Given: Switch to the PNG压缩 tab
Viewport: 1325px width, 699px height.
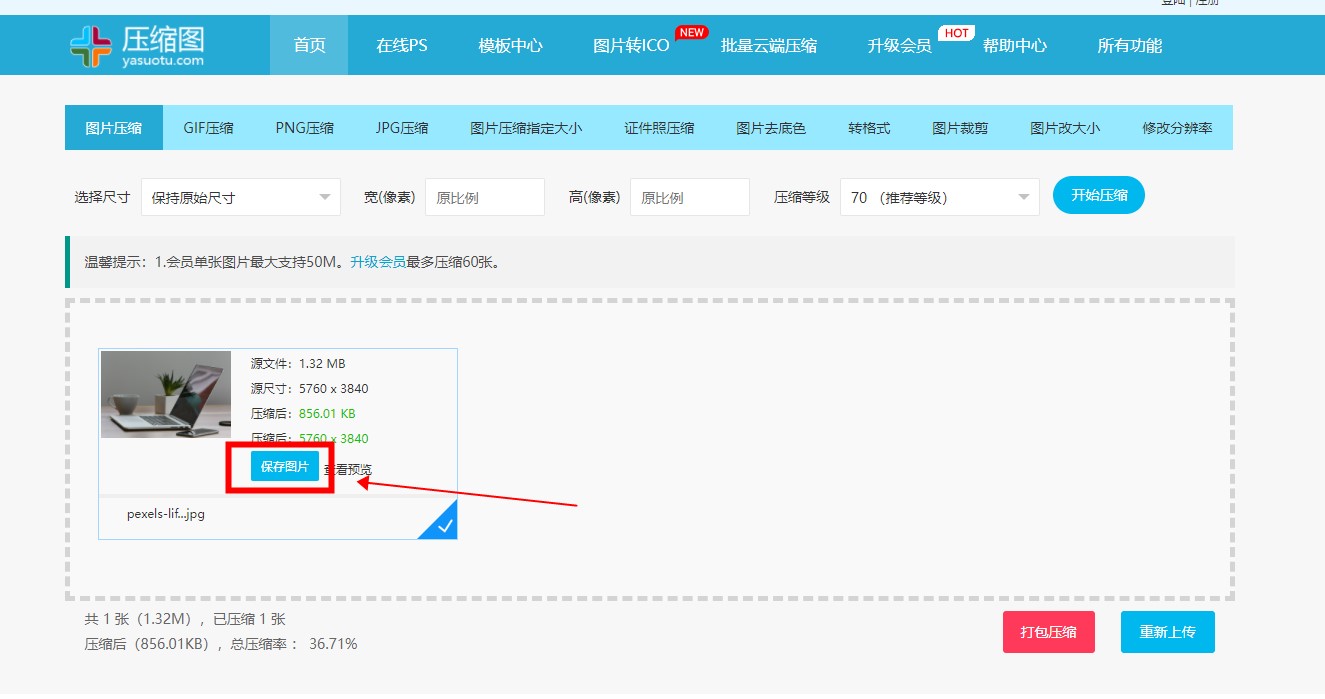Looking at the screenshot, I should click(304, 128).
